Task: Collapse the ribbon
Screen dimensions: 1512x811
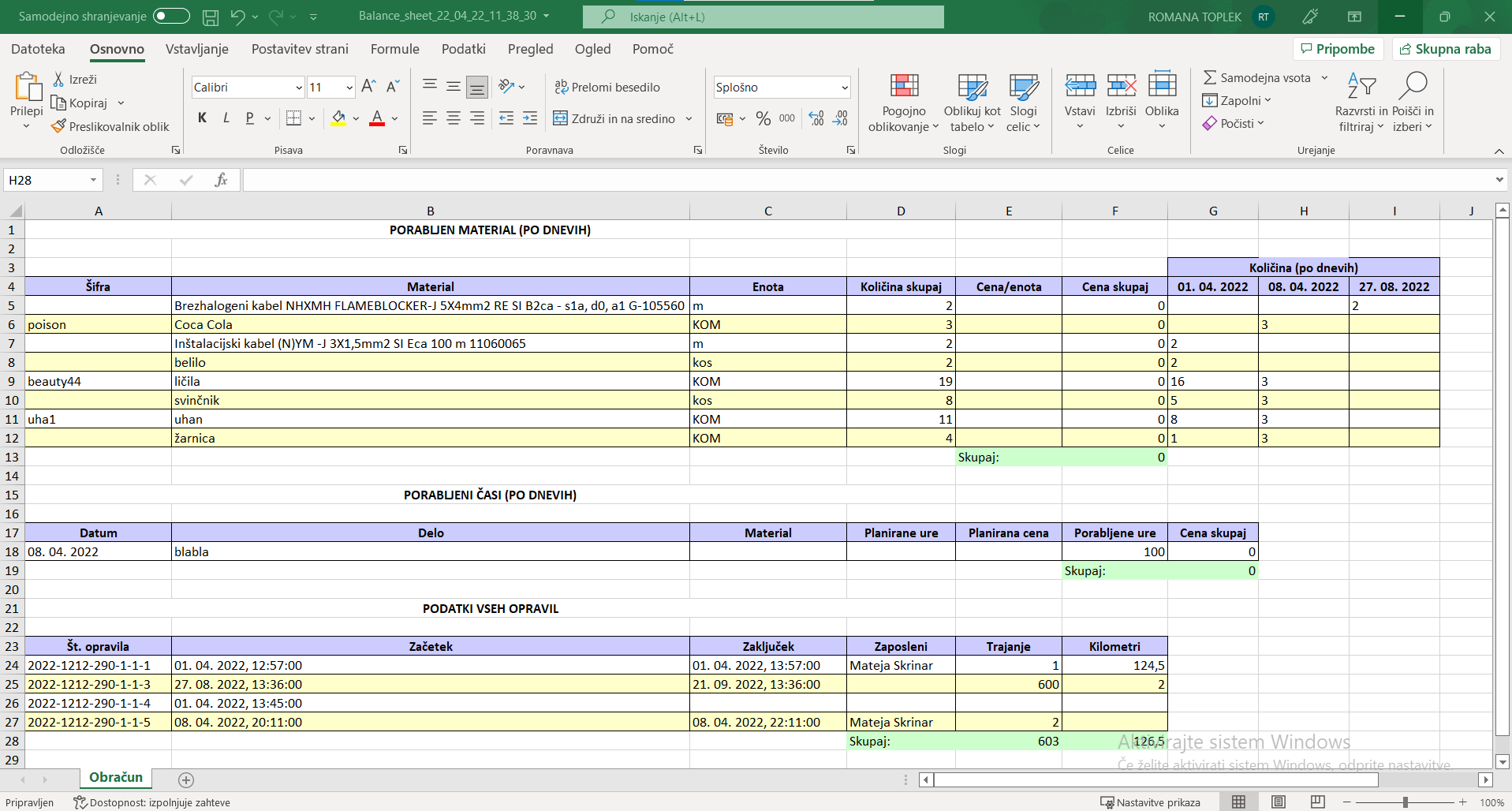Action: 1499,151
